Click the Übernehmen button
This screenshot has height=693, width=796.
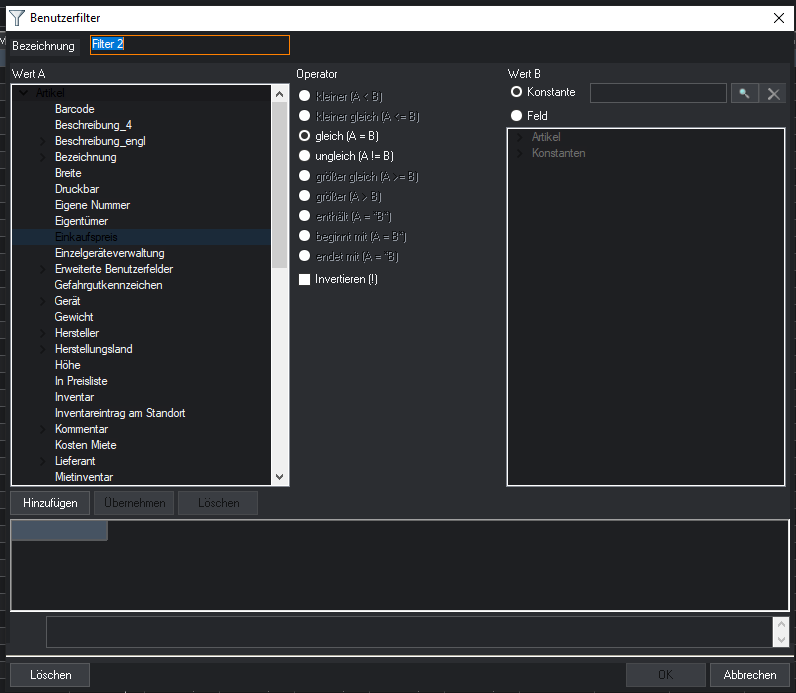click(x=135, y=503)
